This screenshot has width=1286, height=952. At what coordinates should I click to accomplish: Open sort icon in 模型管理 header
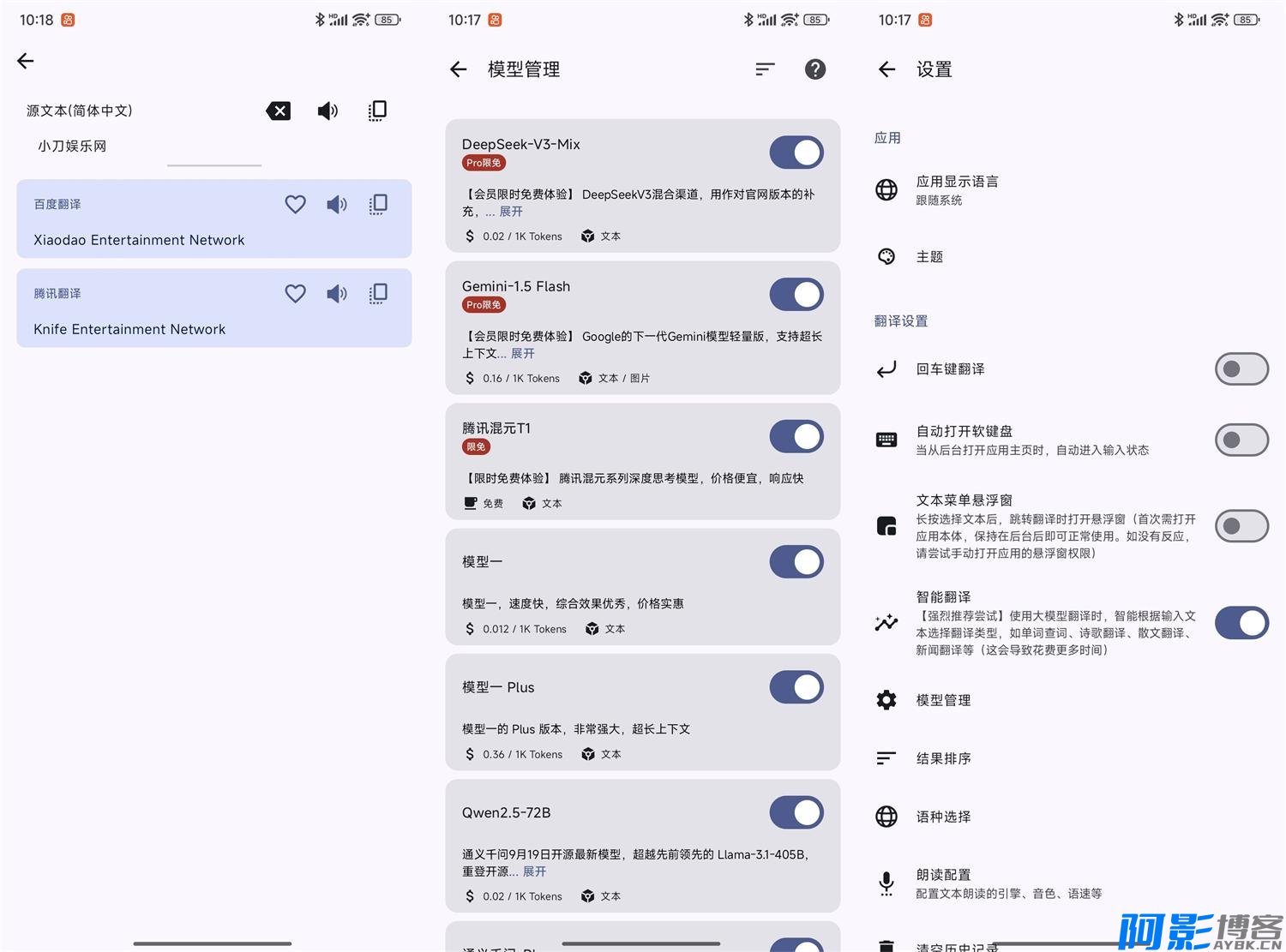(765, 69)
